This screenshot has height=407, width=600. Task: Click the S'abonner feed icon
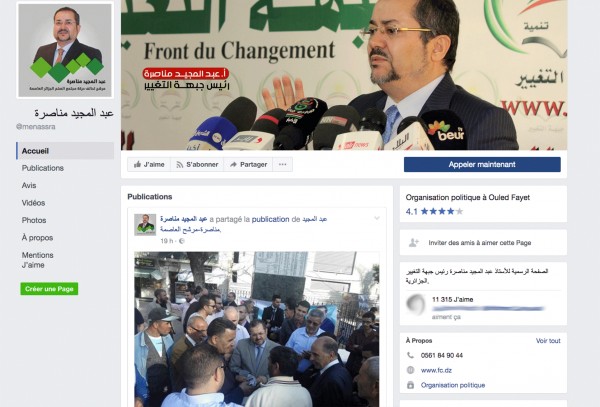(179, 165)
